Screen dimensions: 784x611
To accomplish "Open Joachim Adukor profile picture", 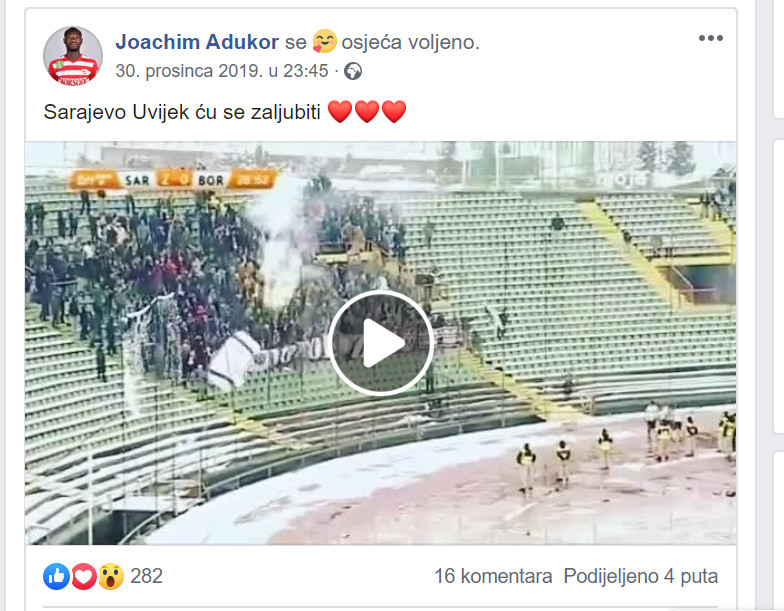I will (73, 56).
